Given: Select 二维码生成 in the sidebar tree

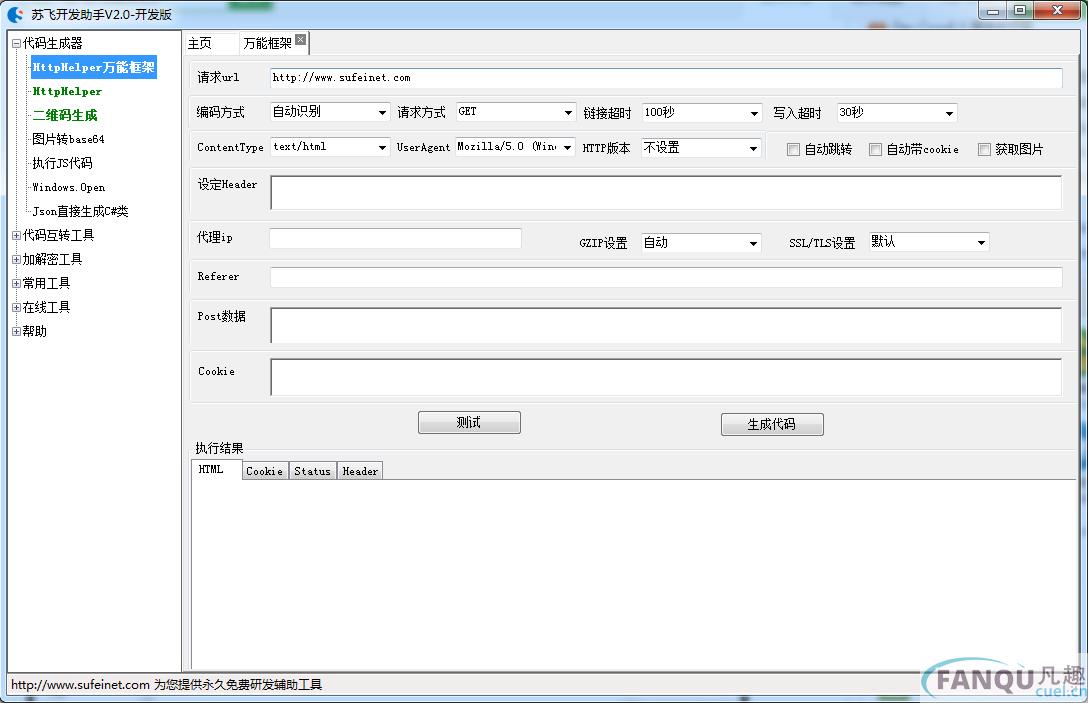Looking at the screenshot, I should point(65,115).
